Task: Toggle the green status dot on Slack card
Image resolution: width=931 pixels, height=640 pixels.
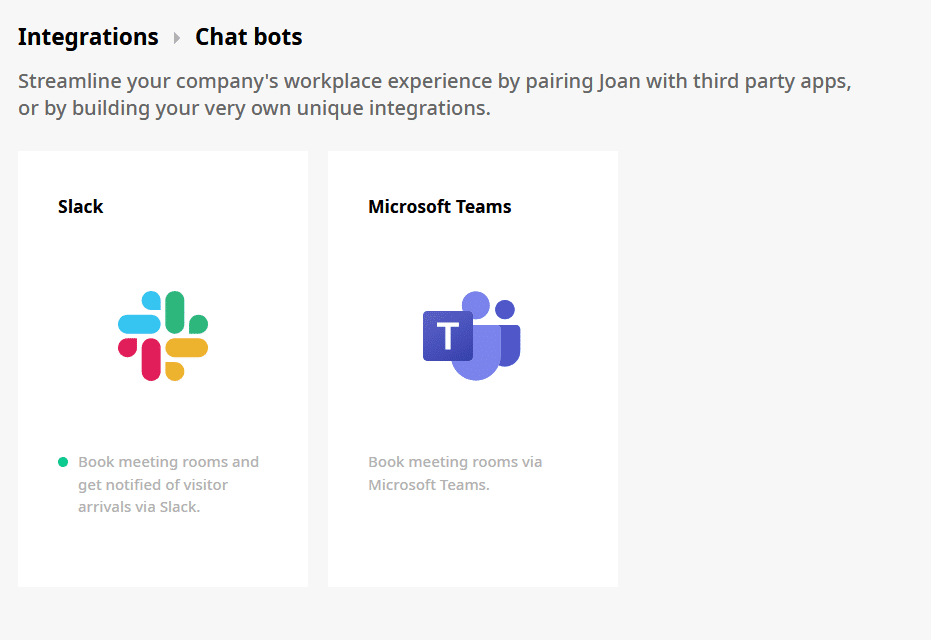Action: [61, 461]
